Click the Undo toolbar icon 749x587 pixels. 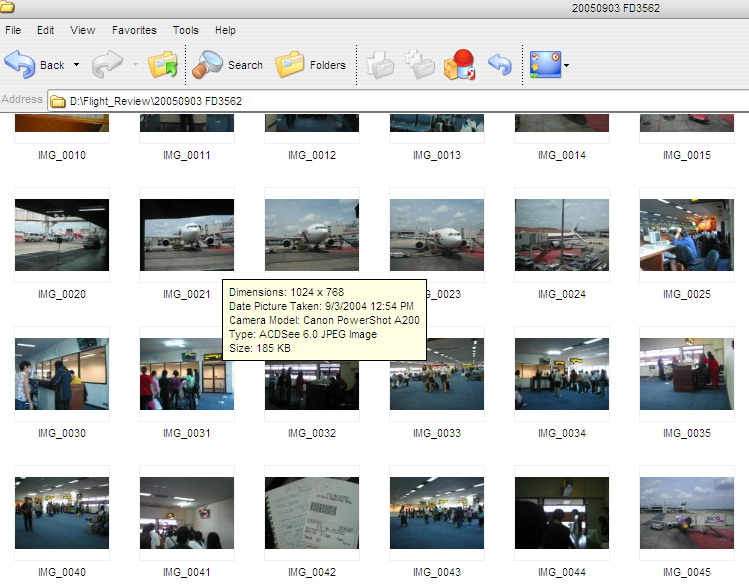point(500,64)
